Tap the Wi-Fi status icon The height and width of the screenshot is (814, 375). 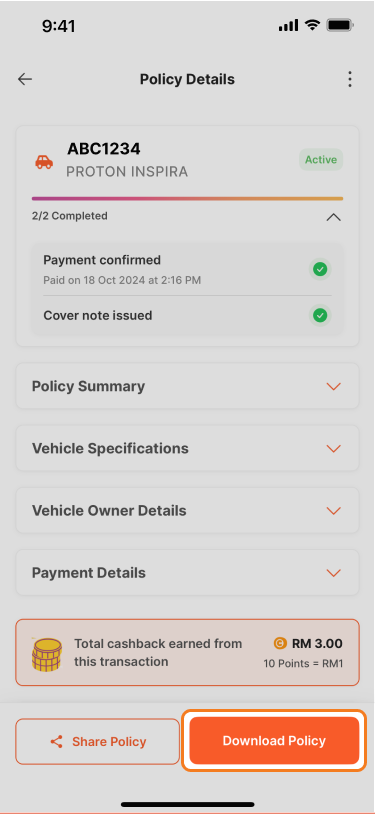312,24
